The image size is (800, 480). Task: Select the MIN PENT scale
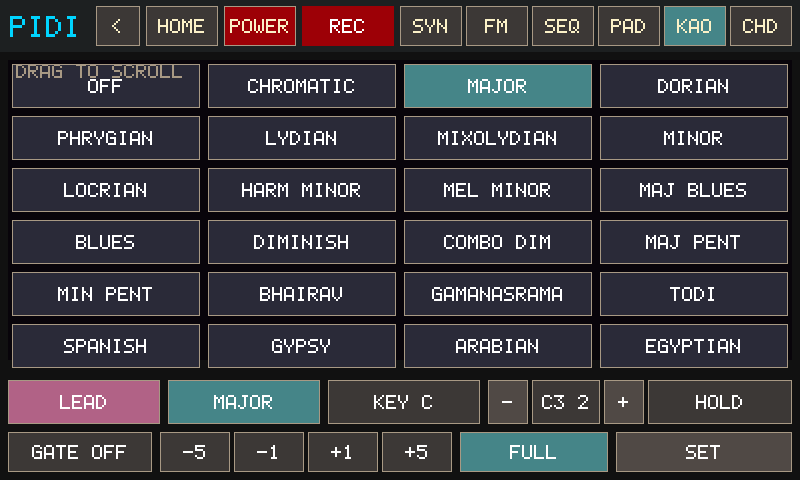click(x=106, y=294)
